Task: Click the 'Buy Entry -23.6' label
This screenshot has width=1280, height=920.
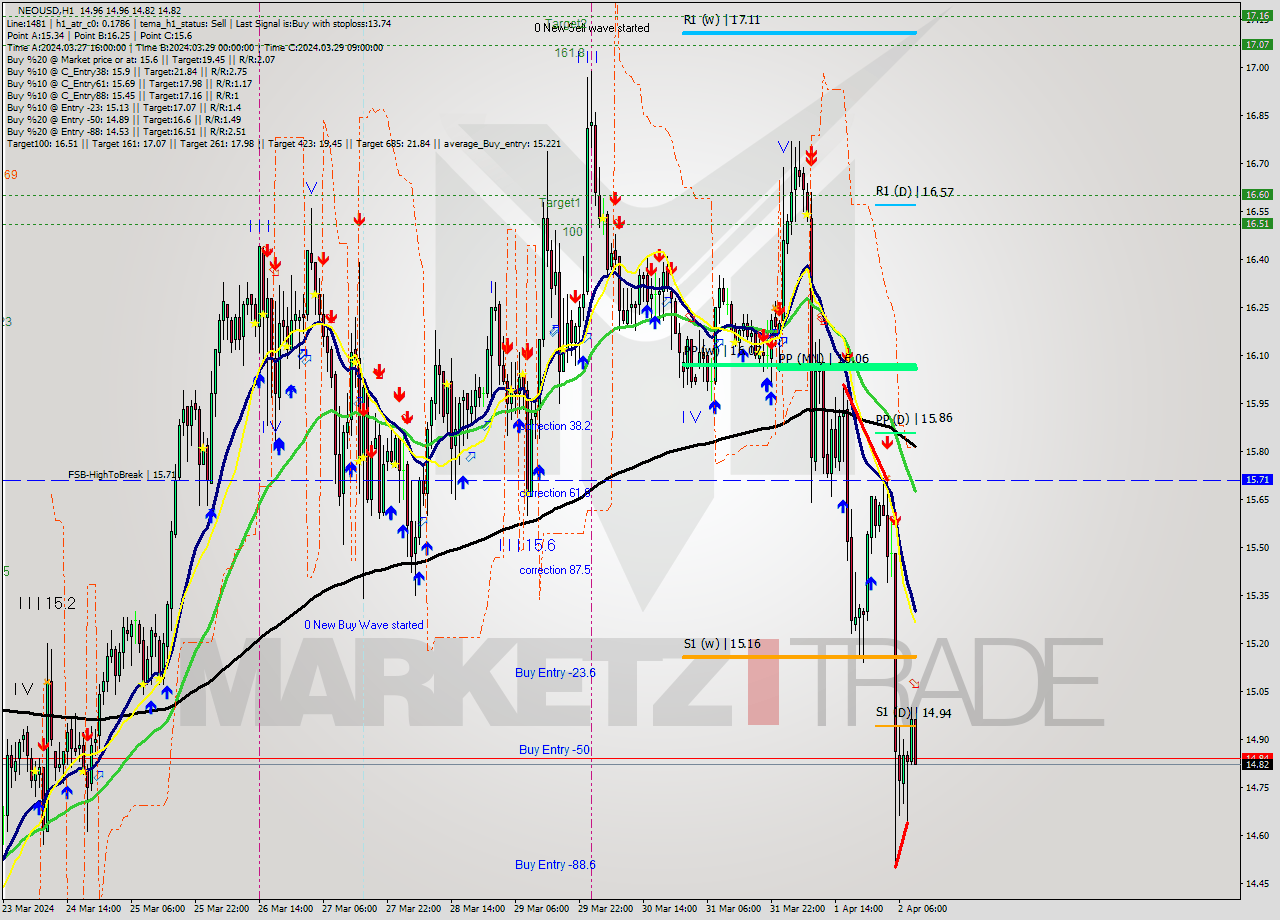Action: (x=555, y=673)
